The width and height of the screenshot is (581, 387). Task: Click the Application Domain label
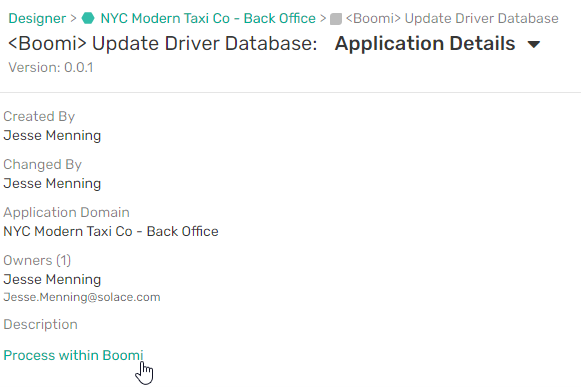(66, 212)
